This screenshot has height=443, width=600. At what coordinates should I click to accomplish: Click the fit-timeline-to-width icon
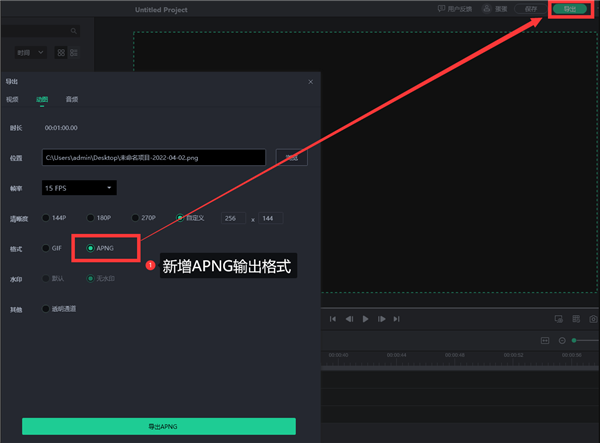pos(545,340)
